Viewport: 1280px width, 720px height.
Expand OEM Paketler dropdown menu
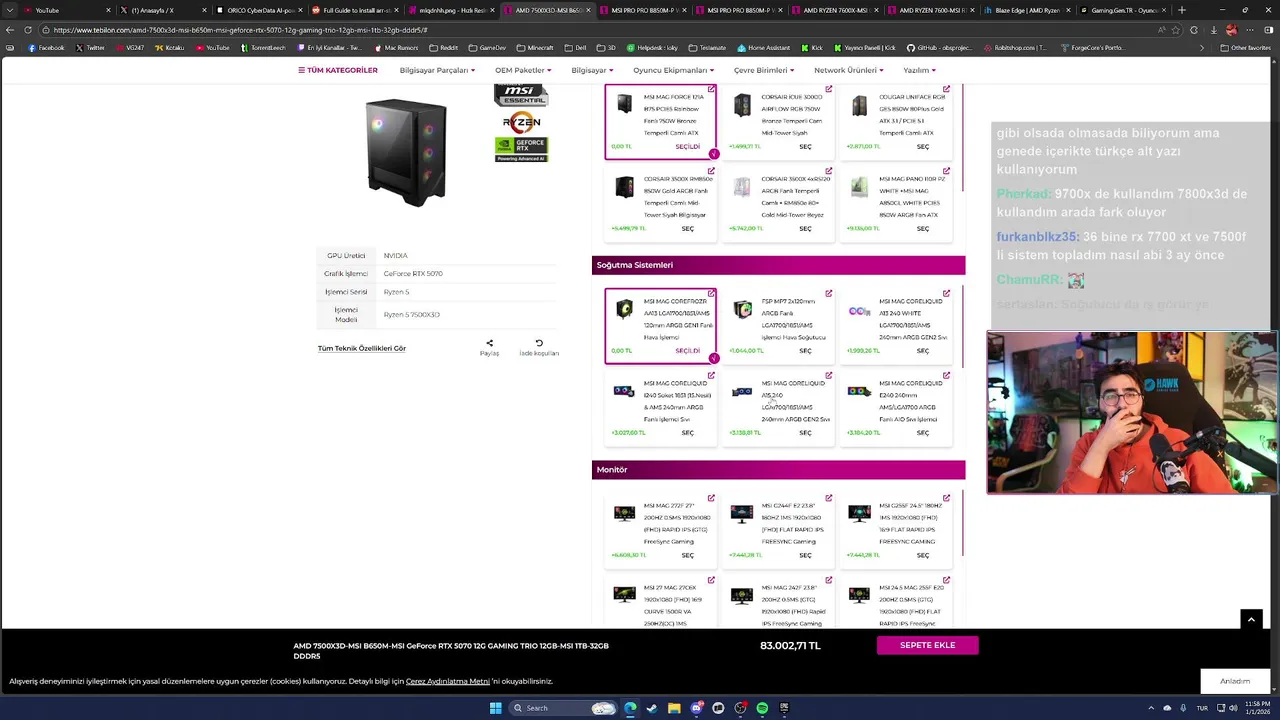[523, 70]
